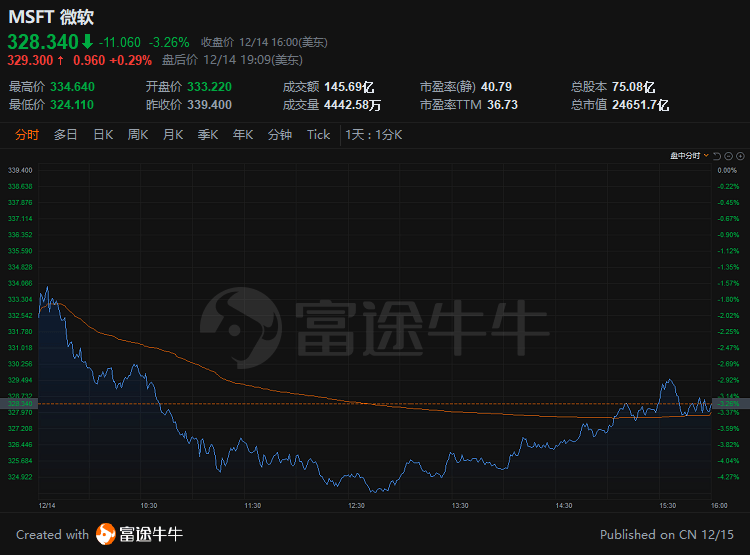
Task: Click the chart reset/undo arrow icon
Action: [718, 156]
